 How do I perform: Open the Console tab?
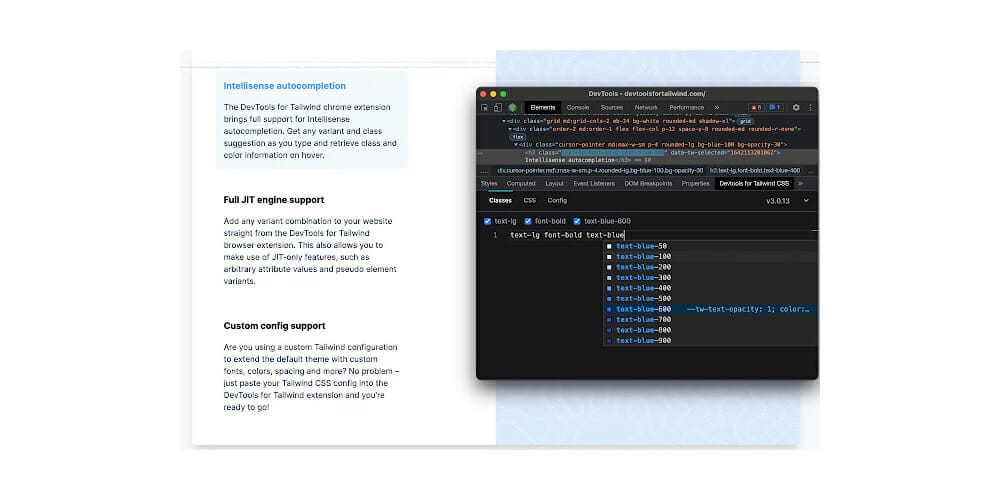pyautogui.click(x=578, y=108)
